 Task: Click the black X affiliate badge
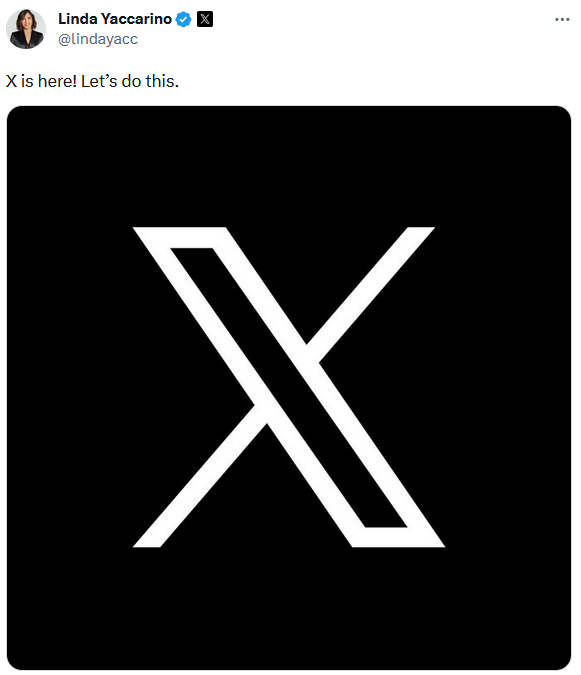point(205,19)
